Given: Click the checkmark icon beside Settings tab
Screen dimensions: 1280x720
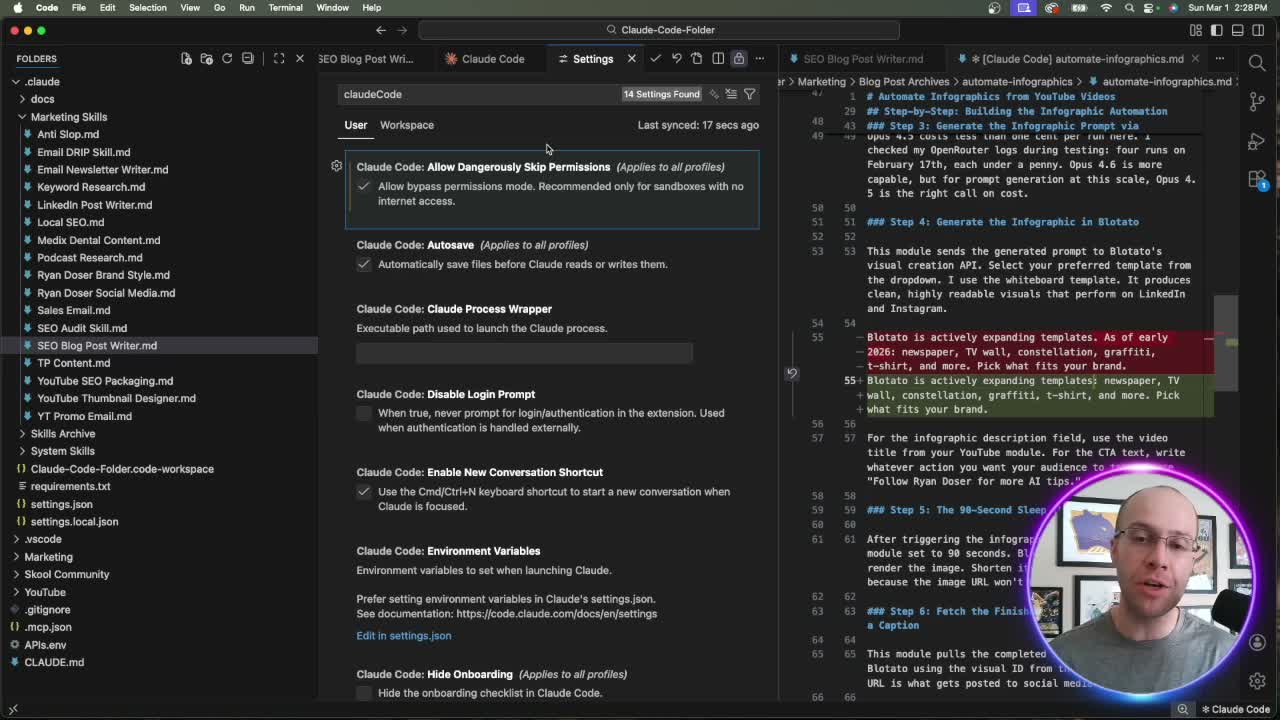Looking at the screenshot, I should (x=655, y=59).
